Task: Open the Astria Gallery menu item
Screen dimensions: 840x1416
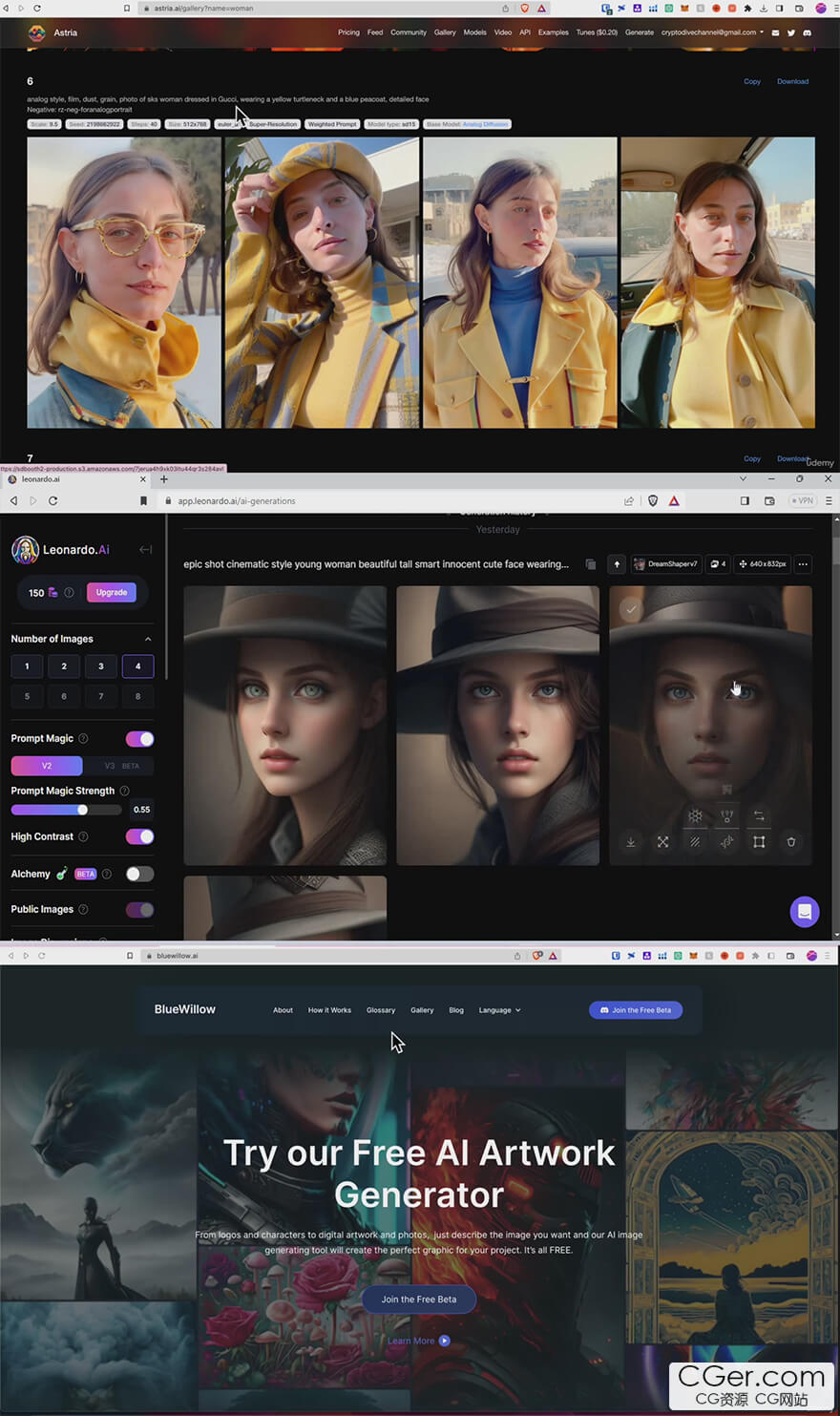Action: 445,32
